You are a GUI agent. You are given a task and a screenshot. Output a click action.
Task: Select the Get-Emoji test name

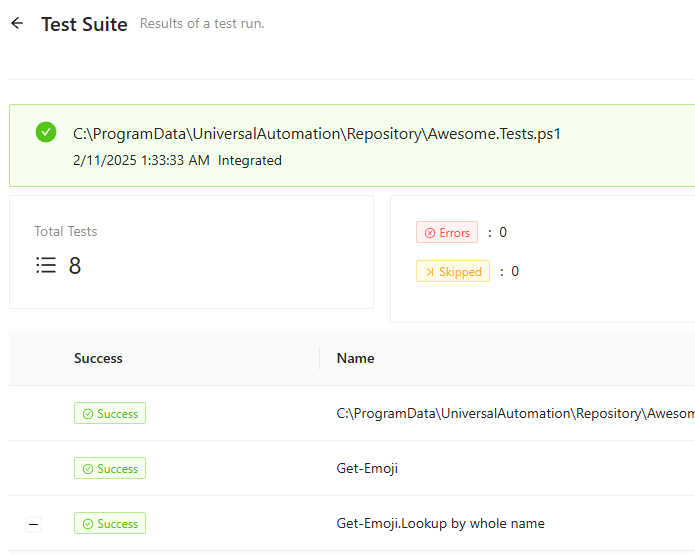[x=367, y=468]
